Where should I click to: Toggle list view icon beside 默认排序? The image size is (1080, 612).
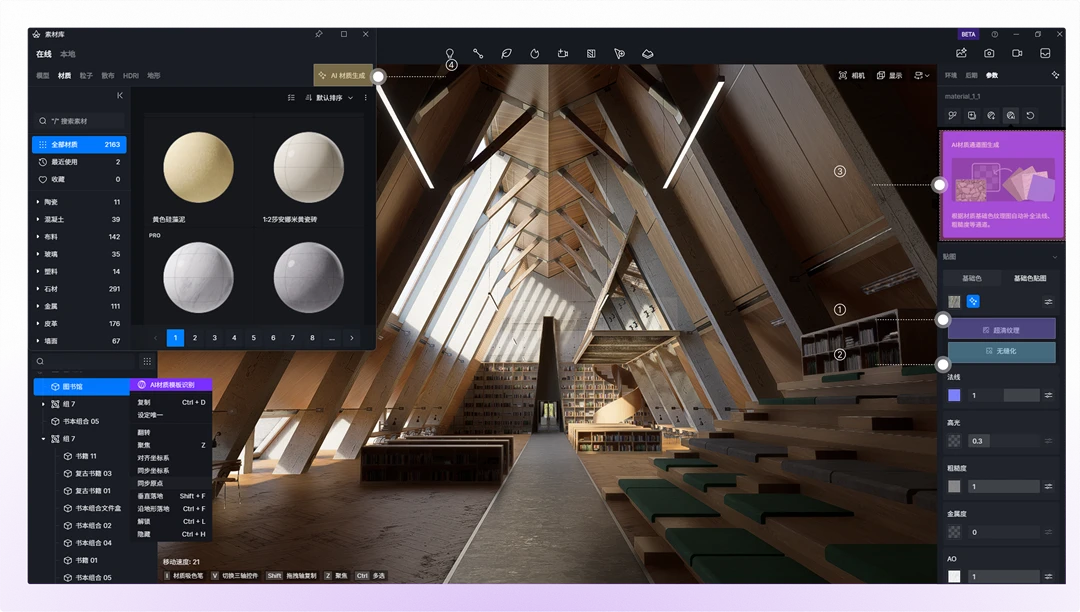click(291, 98)
